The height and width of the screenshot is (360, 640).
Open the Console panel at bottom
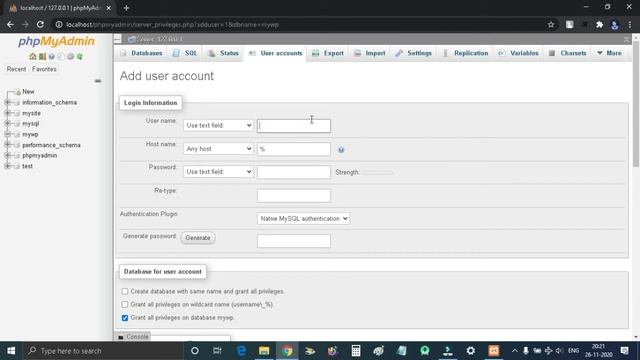click(x=133, y=337)
